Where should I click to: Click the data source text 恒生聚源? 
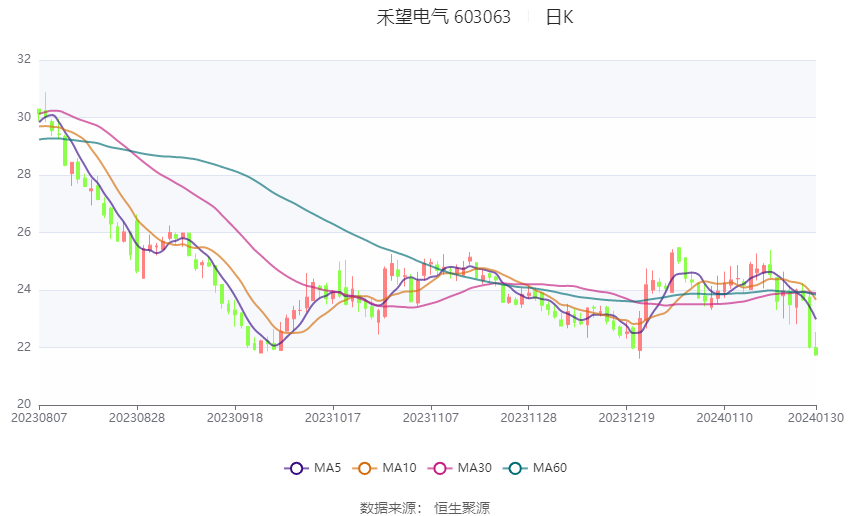point(462,508)
